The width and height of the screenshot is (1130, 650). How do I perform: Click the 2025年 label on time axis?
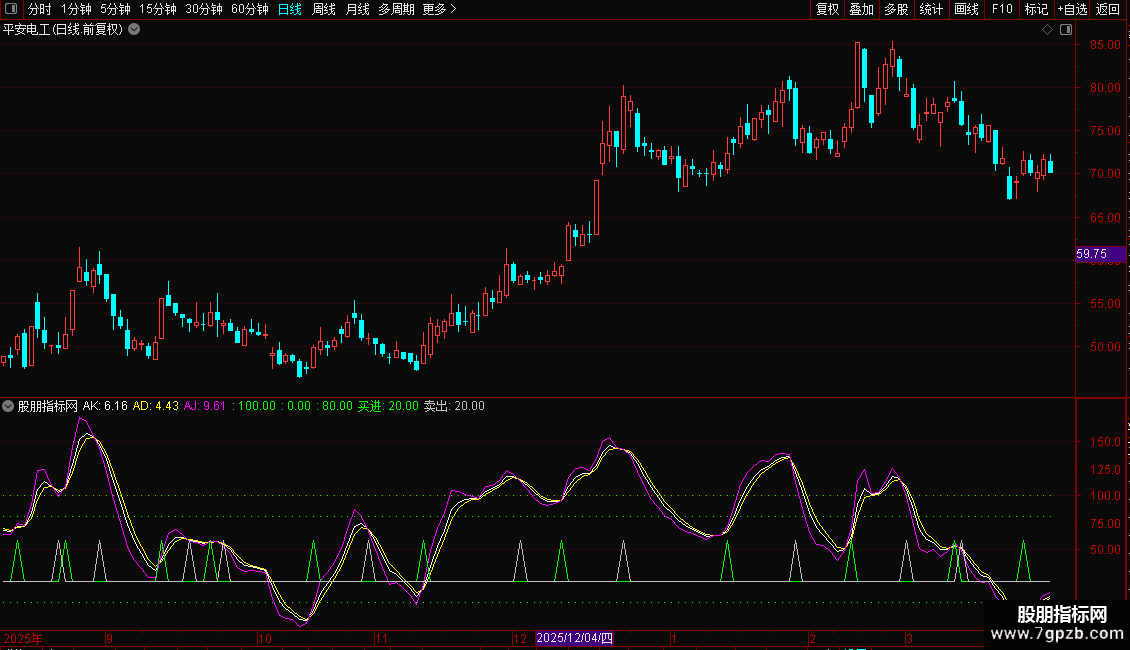click(x=23, y=638)
